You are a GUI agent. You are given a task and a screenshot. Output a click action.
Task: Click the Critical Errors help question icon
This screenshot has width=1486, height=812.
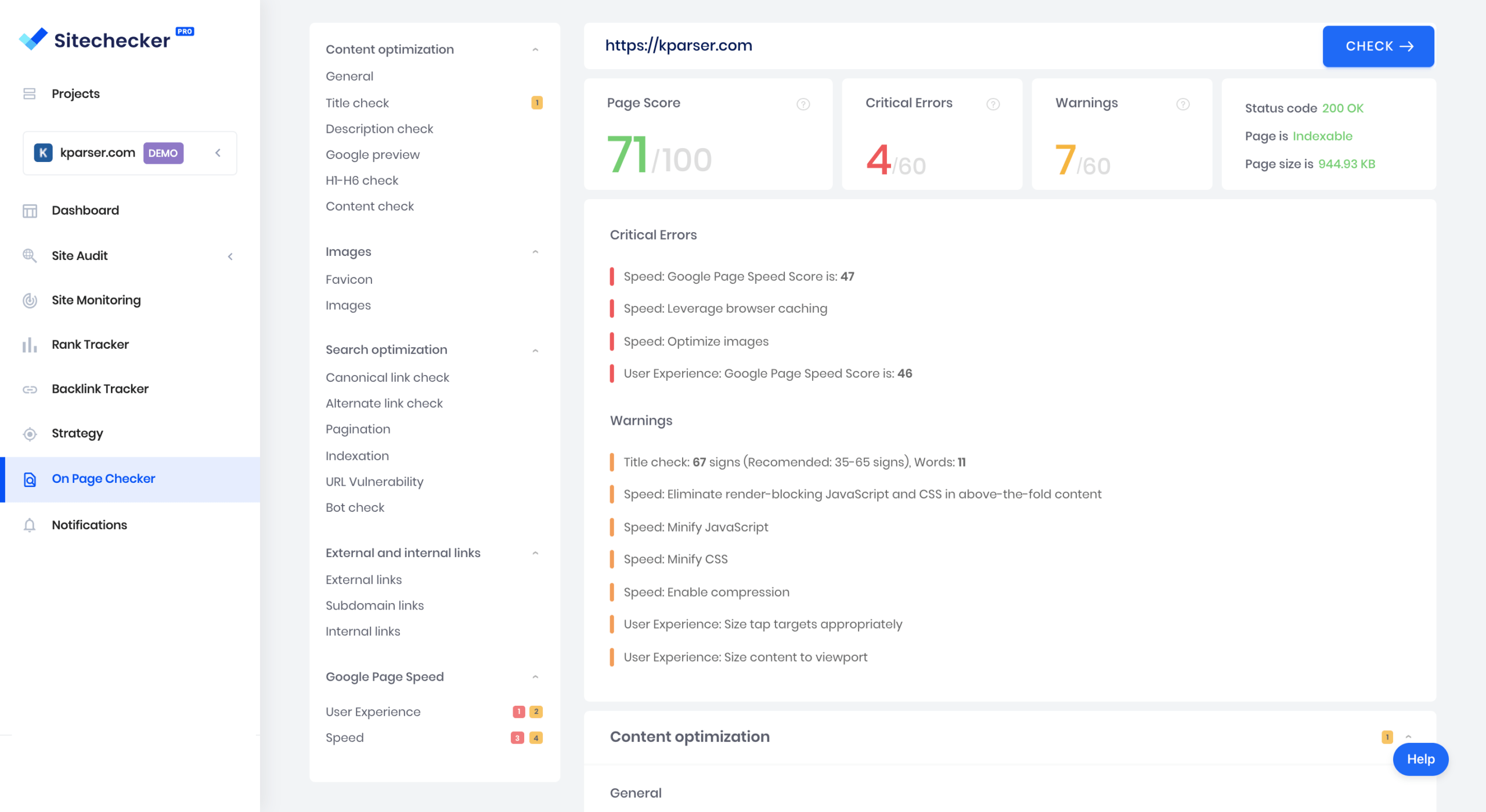coord(993,104)
